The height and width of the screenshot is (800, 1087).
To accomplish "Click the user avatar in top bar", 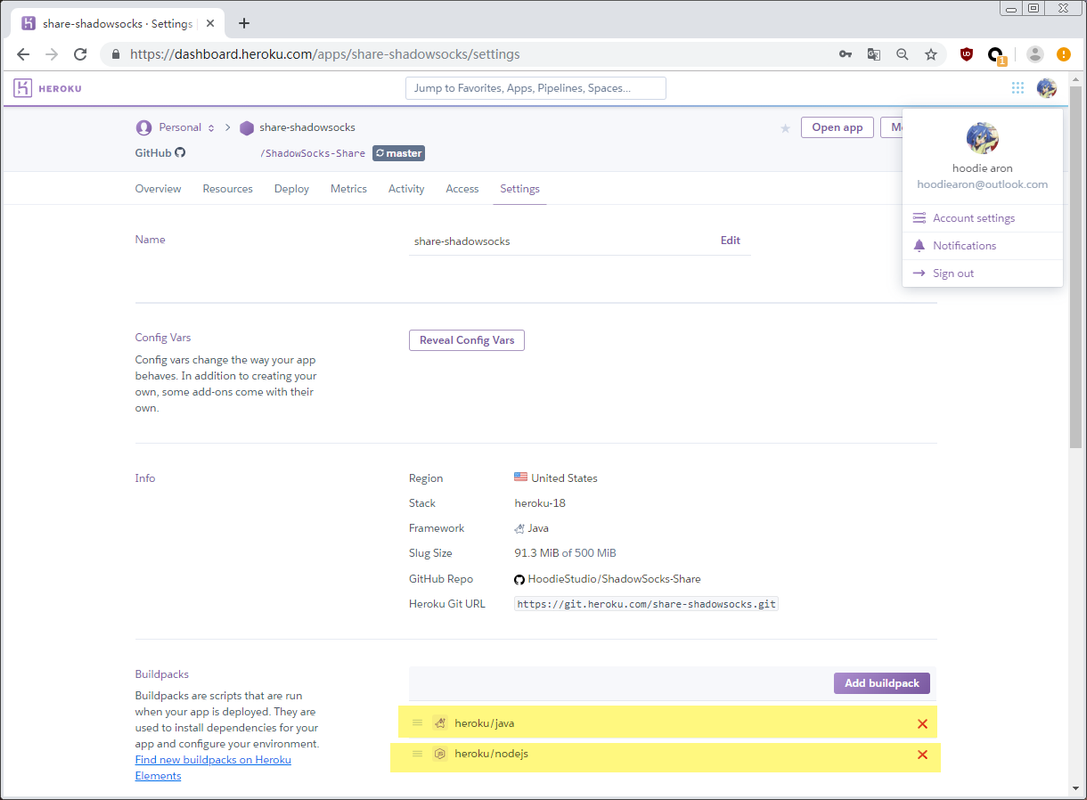I will click(1046, 88).
